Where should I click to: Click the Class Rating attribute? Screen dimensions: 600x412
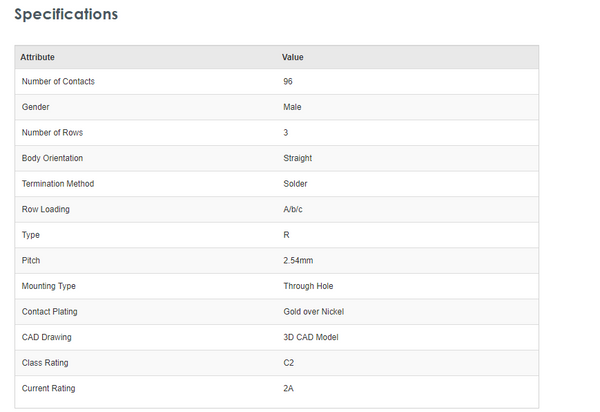45,362
